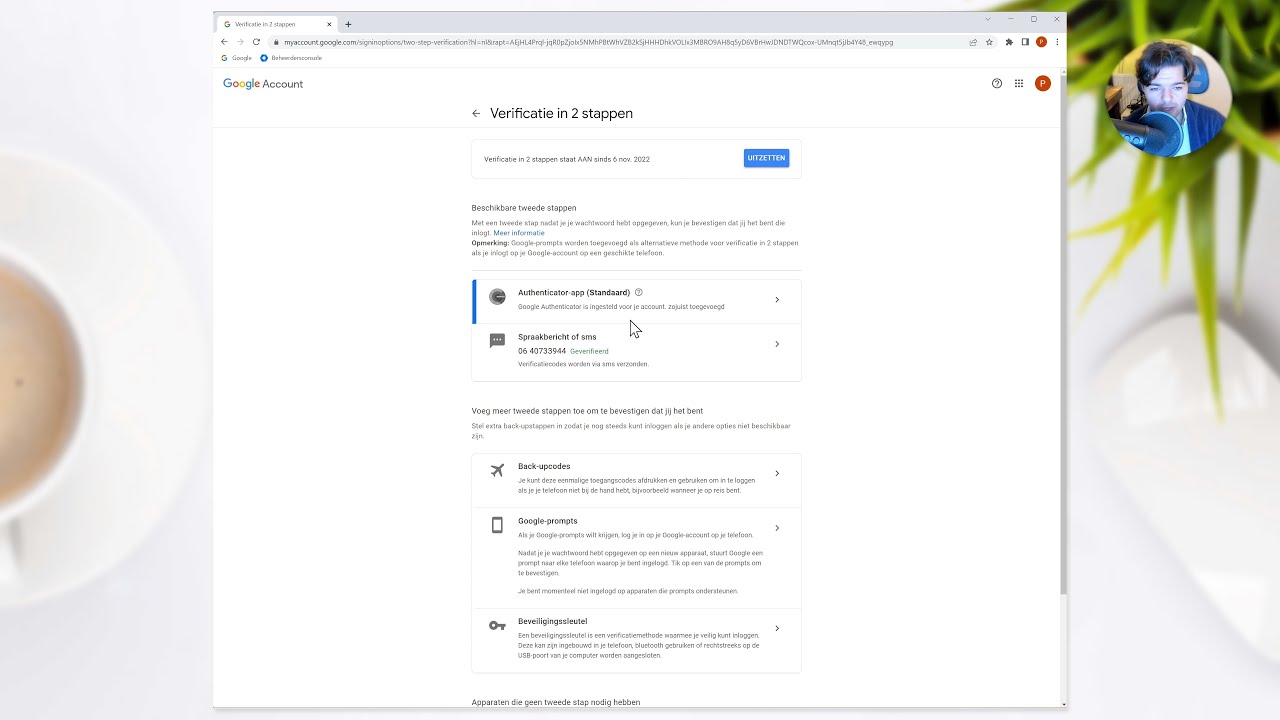Open the Google bookmark in bookmarks bar
Screen dimensions: 1280x720
(x=237, y=58)
